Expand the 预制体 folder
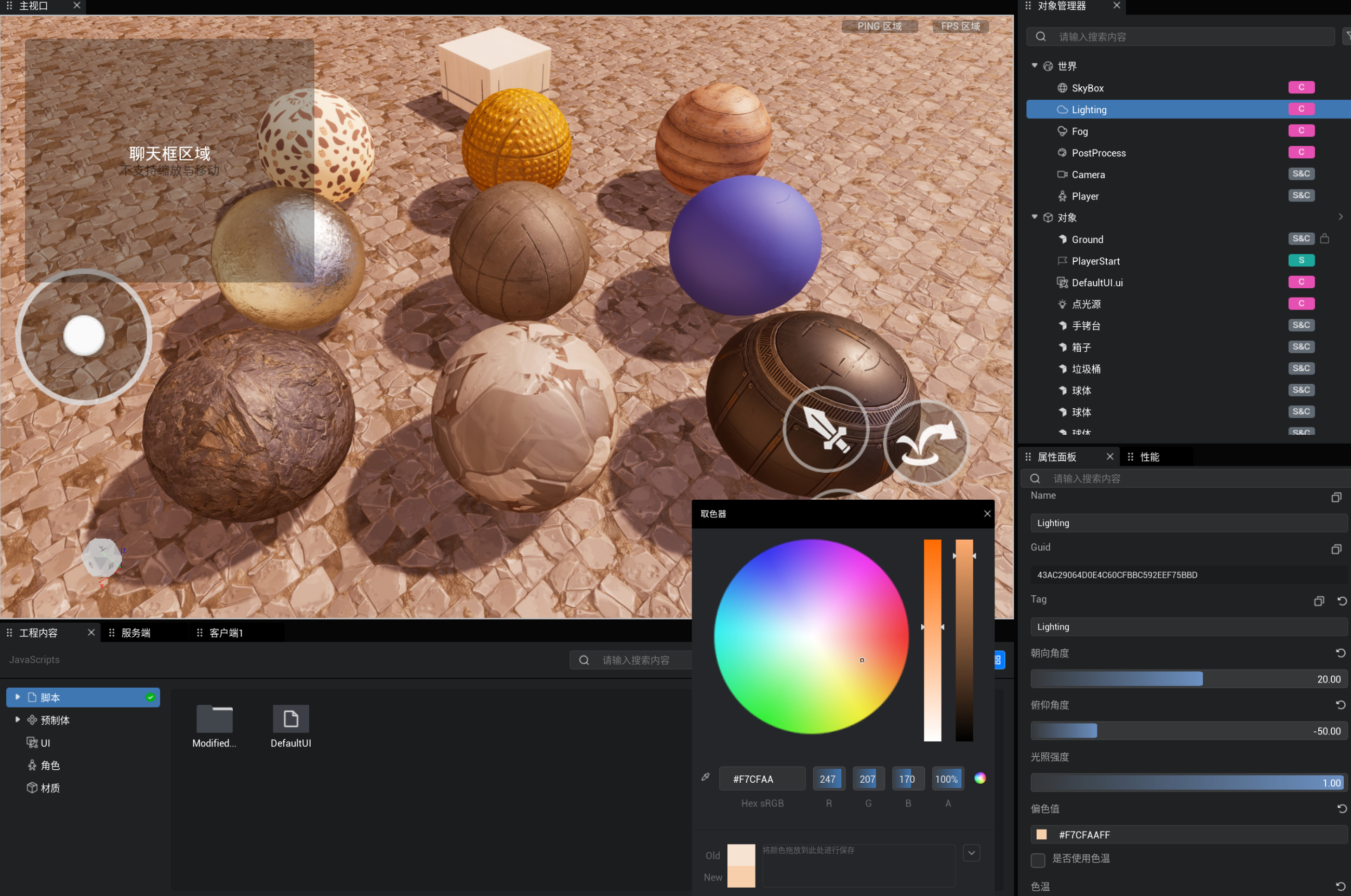 point(18,719)
